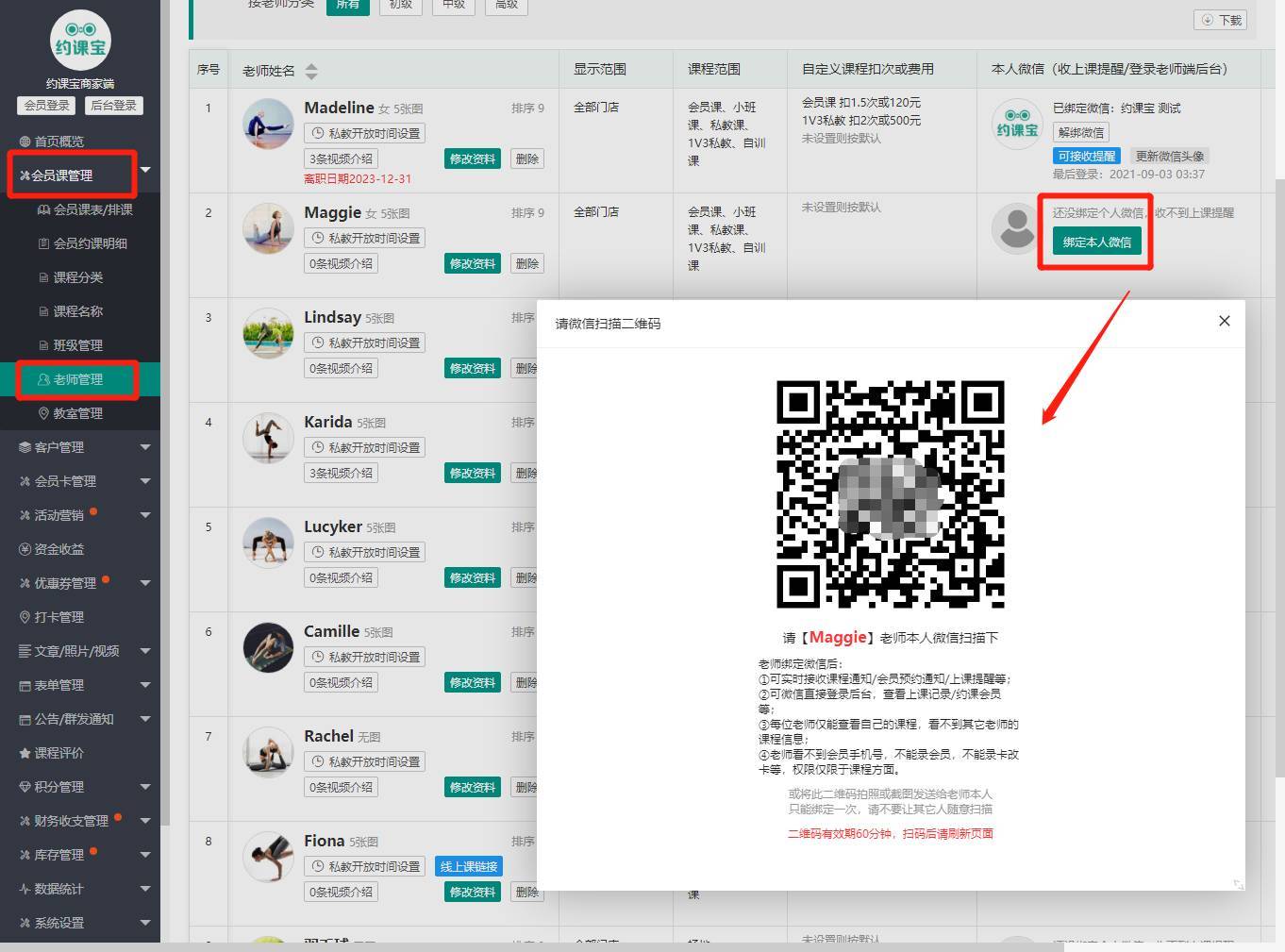Image resolution: width=1285 pixels, height=952 pixels.
Task: Click 修改资料 for Maggie
Action: click(x=472, y=263)
